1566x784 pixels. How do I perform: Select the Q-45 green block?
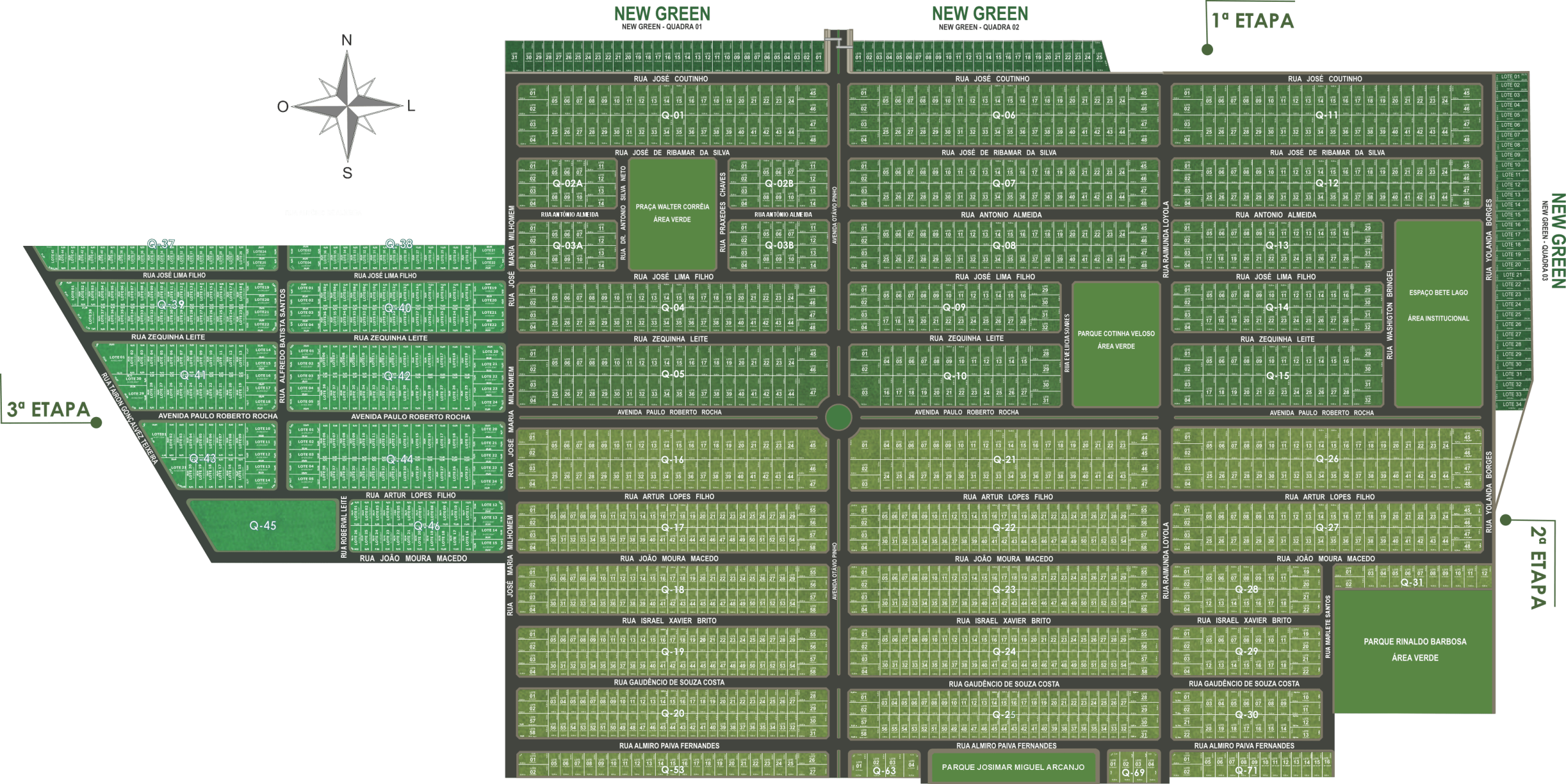[x=262, y=526]
